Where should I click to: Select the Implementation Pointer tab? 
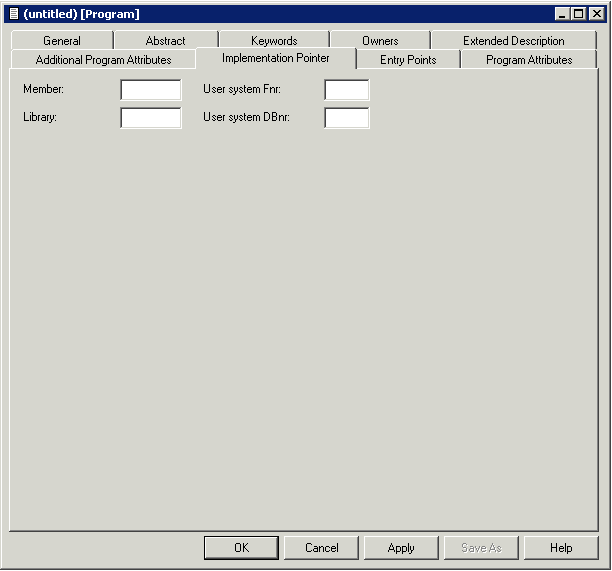[x=276, y=58]
